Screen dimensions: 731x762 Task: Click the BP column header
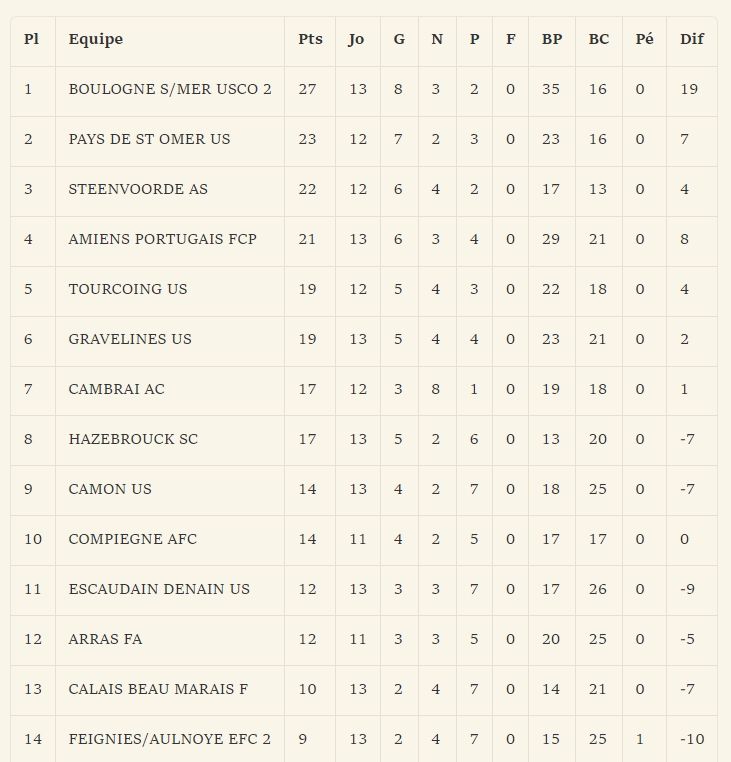pyautogui.click(x=552, y=39)
